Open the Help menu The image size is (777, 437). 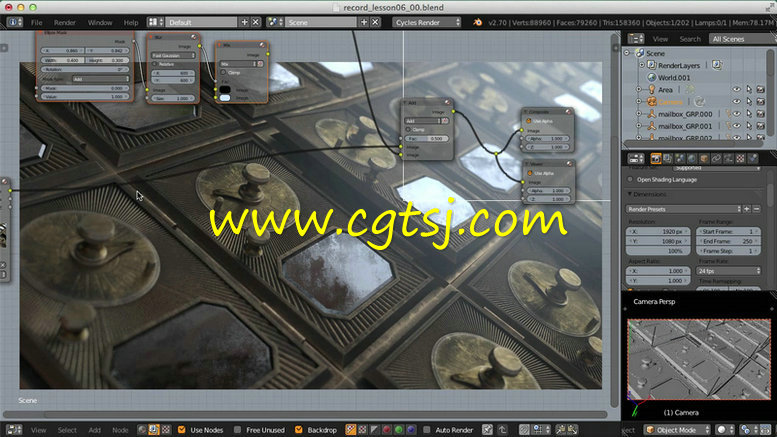[131, 23]
